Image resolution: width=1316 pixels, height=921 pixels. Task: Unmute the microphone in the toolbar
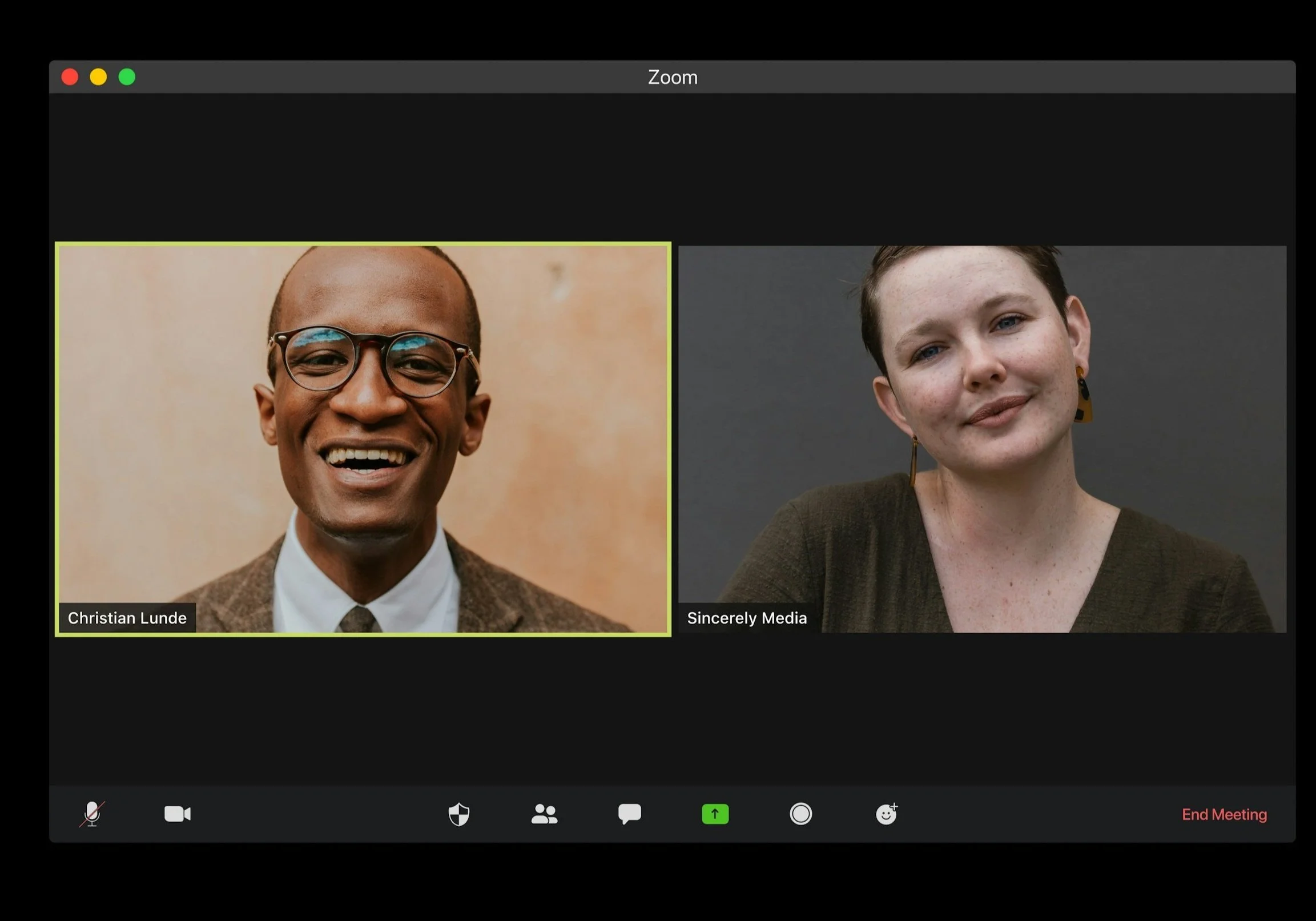[92, 814]
